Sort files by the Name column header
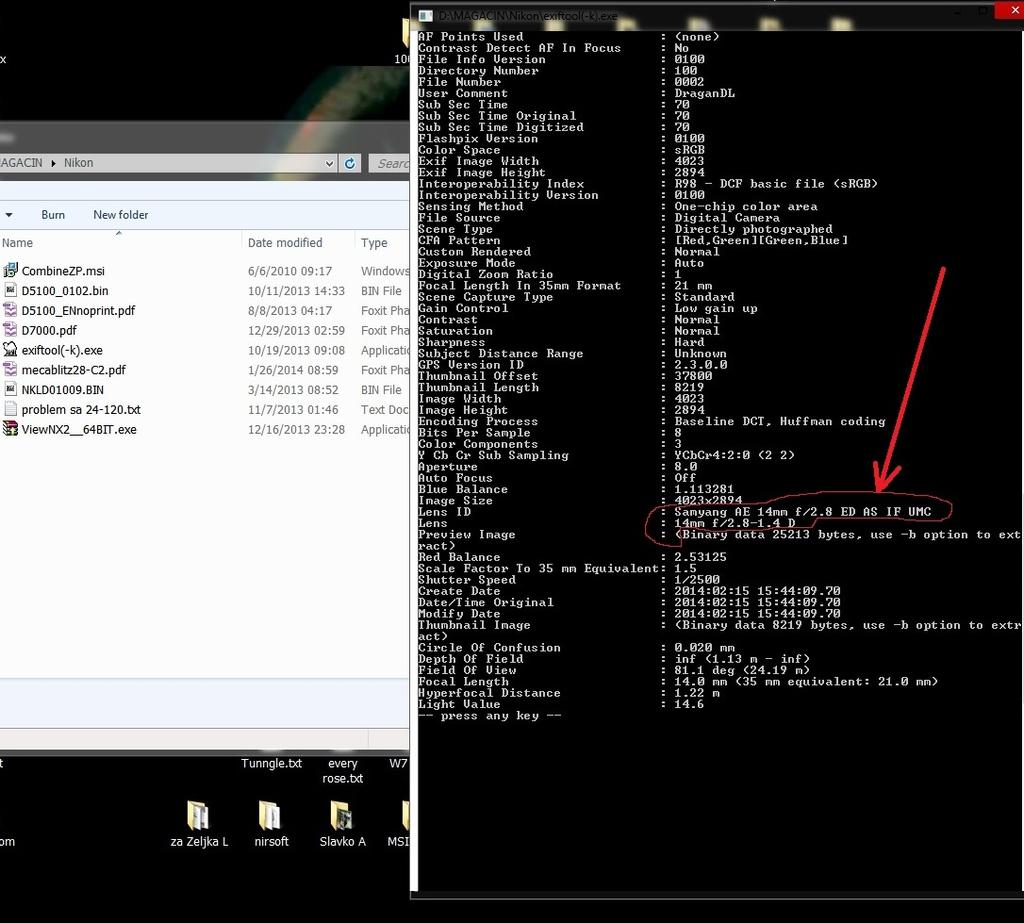 (x=18, y=243)
